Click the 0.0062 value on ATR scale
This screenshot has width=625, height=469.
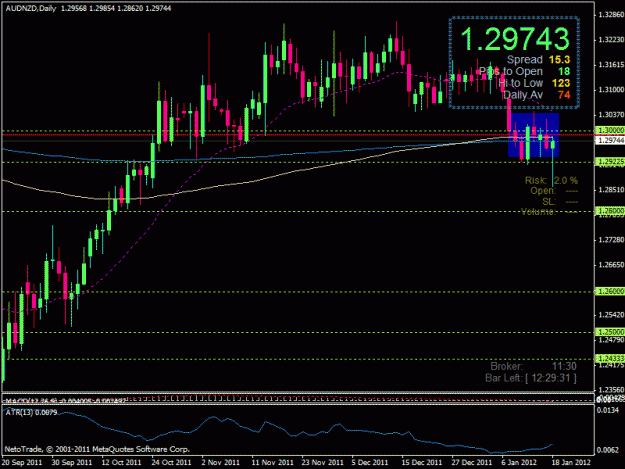[608, 450]
